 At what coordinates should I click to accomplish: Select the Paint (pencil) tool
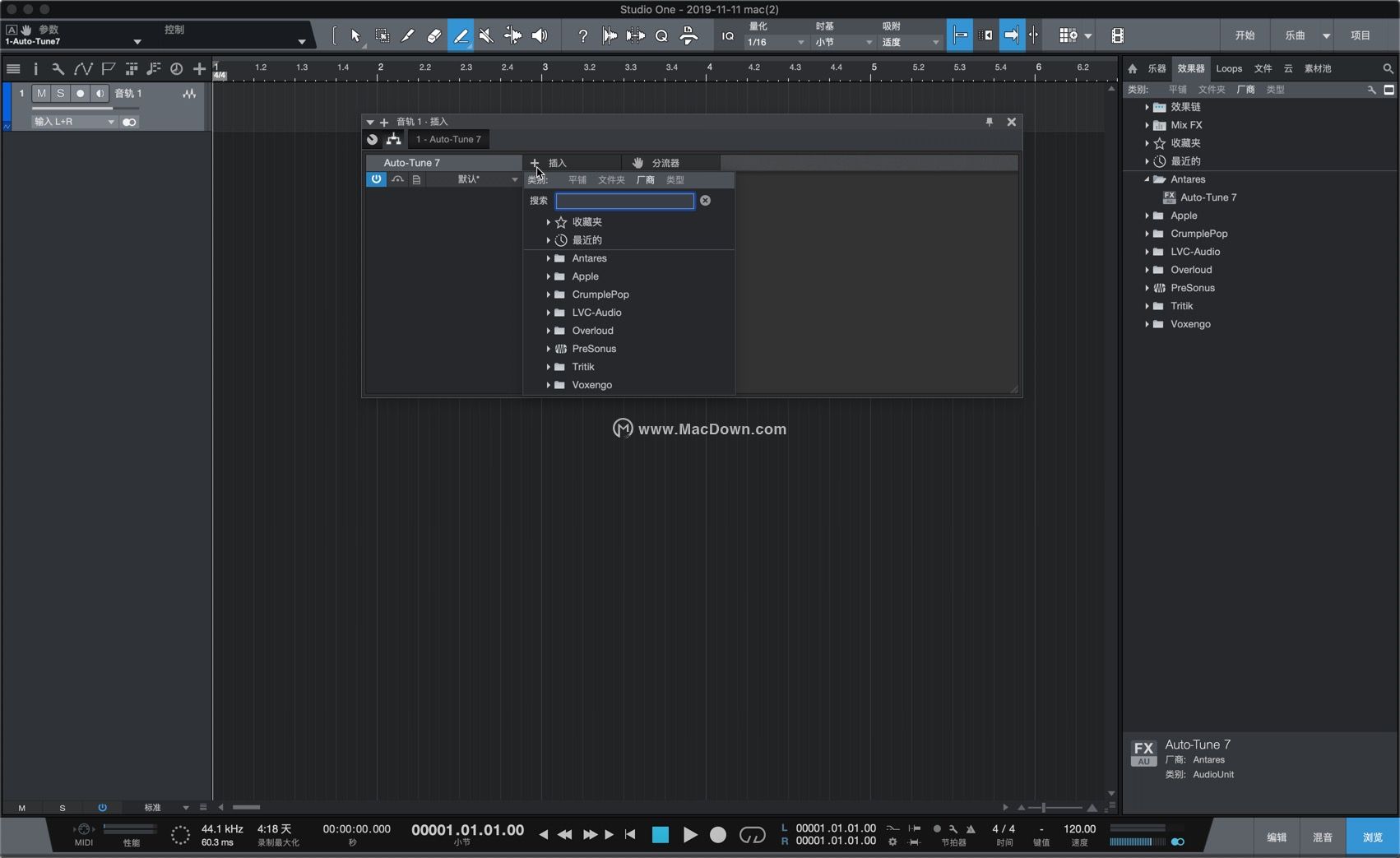click(x=461, y=35)
